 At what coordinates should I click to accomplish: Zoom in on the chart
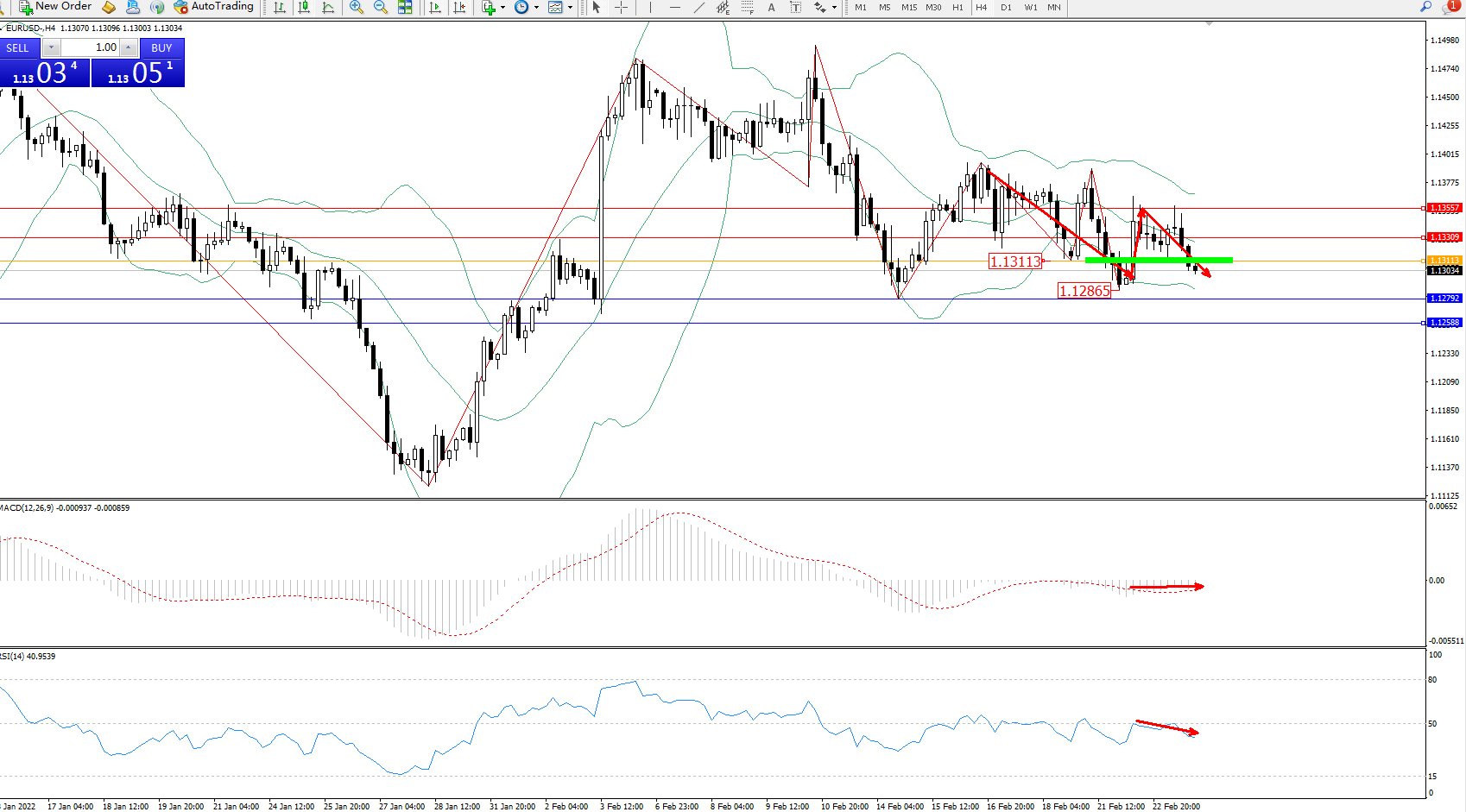click(x=356, y=8)
